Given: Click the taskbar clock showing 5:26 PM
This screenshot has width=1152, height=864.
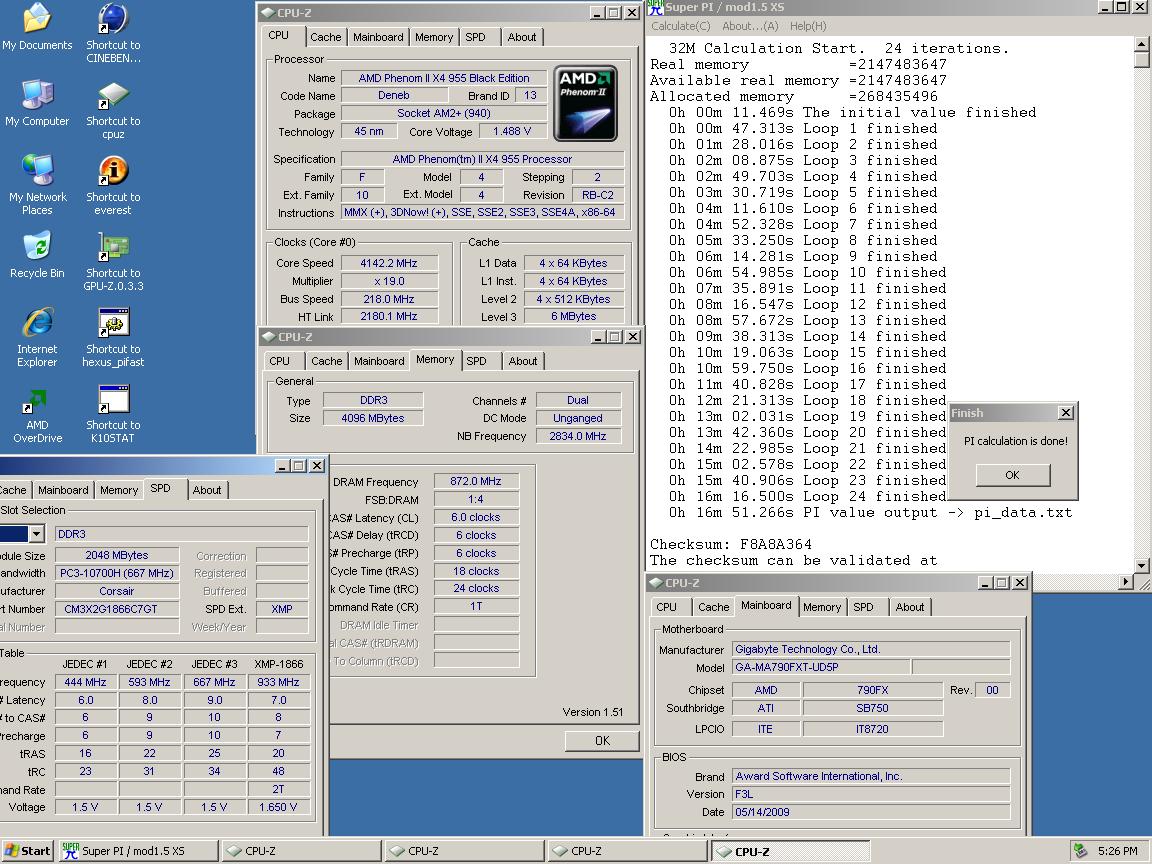Looking at the screenshot, I should click(x=1117, y=851).
